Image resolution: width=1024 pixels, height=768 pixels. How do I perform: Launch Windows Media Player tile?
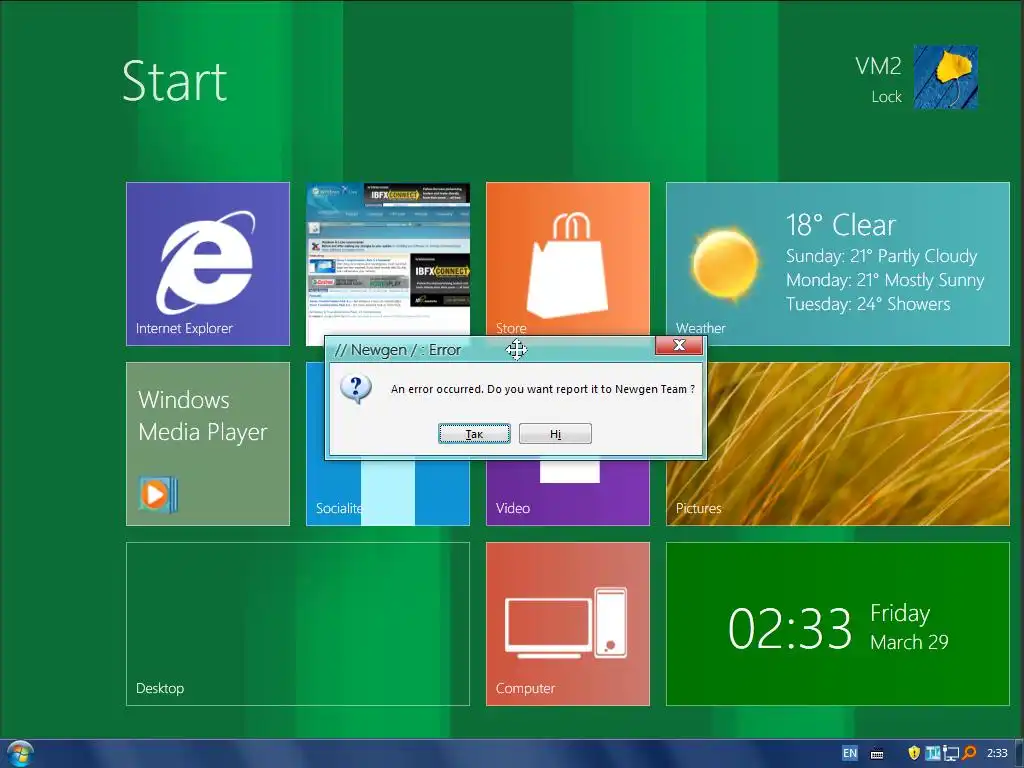coord(208,444)
